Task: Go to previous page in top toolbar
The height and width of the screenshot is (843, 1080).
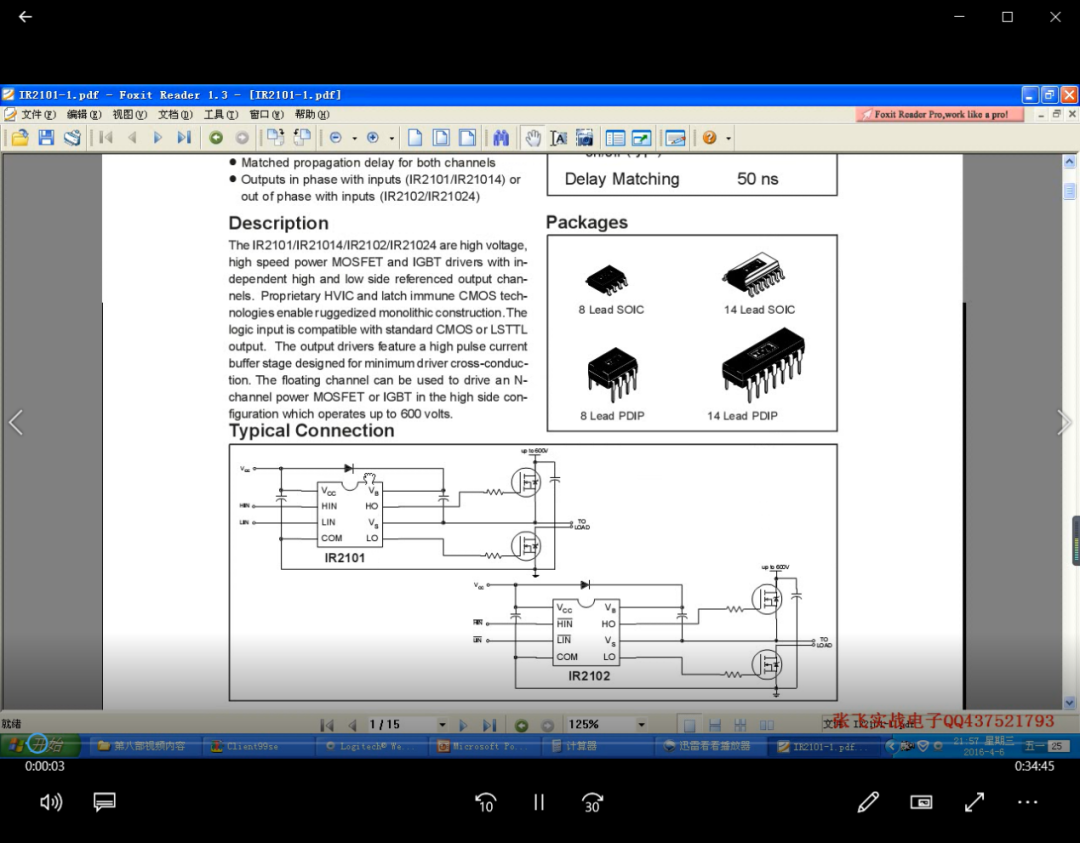Action: point(132,138)
